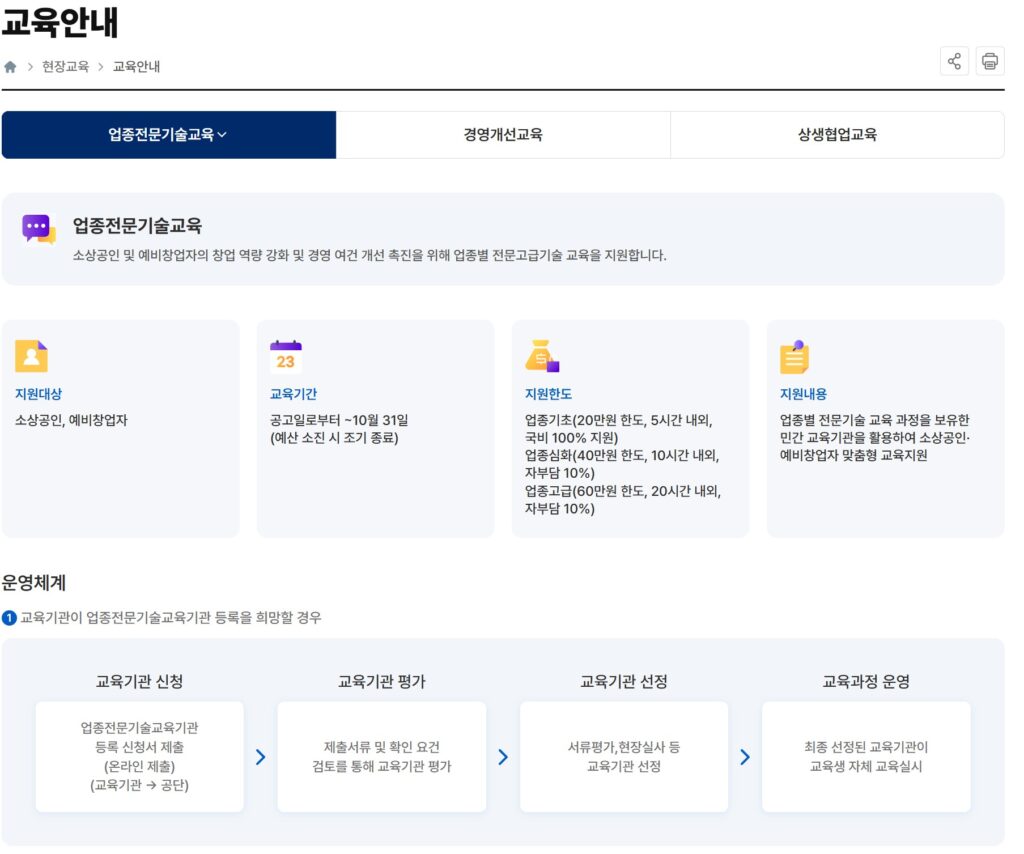Click the 최종 선정된 교육기관이 box
The height and width of the screenshot is (854, 1024).
pyautogui.click(x=866, y=757)
